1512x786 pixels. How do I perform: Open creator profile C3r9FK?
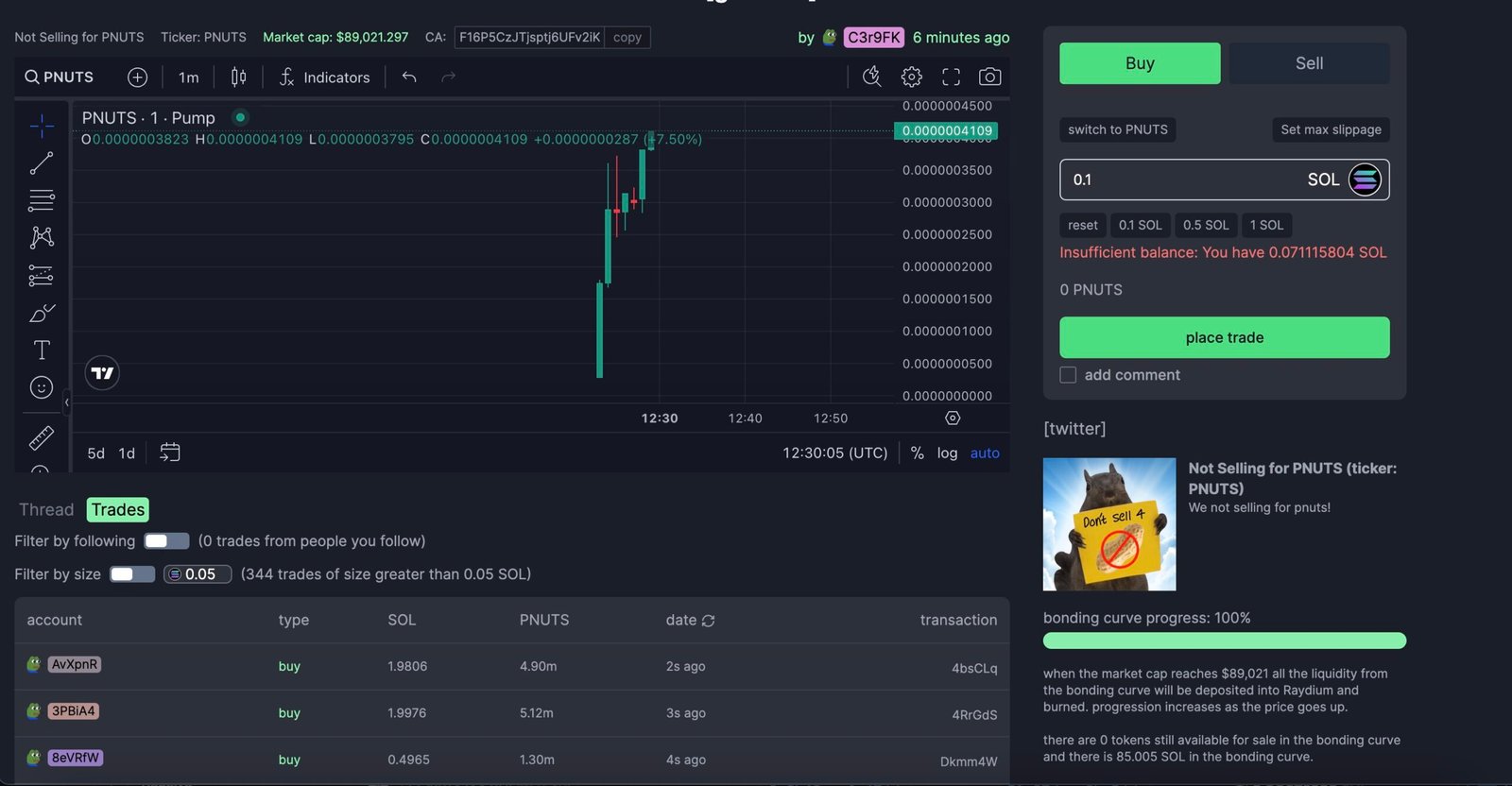pos(874,38)
